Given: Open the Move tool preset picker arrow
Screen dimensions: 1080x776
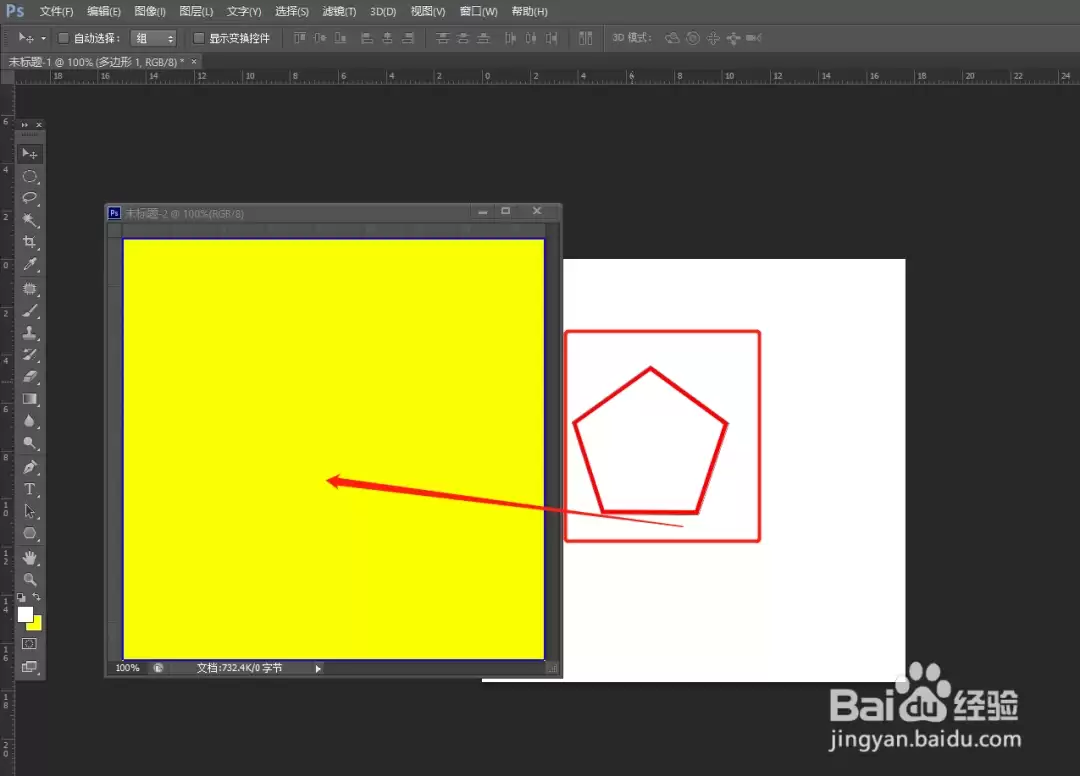Looking at the screenshot, I should click(43, 39).
